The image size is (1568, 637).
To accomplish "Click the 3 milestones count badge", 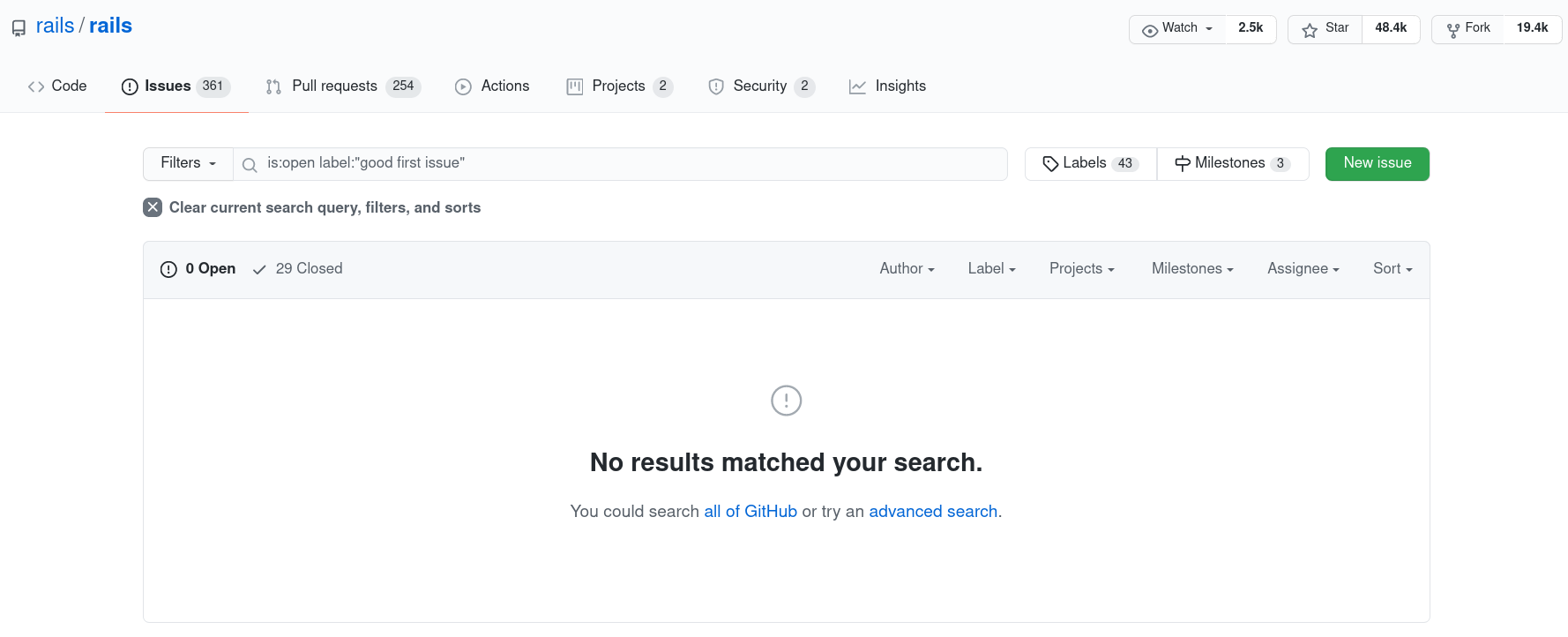I will coord(1281,163).
